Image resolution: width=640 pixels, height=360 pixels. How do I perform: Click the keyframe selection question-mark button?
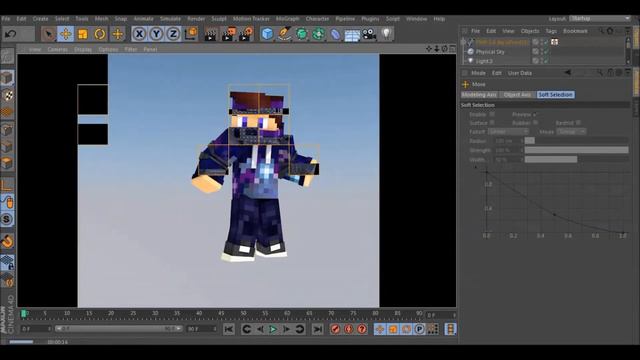click(362, 329)
